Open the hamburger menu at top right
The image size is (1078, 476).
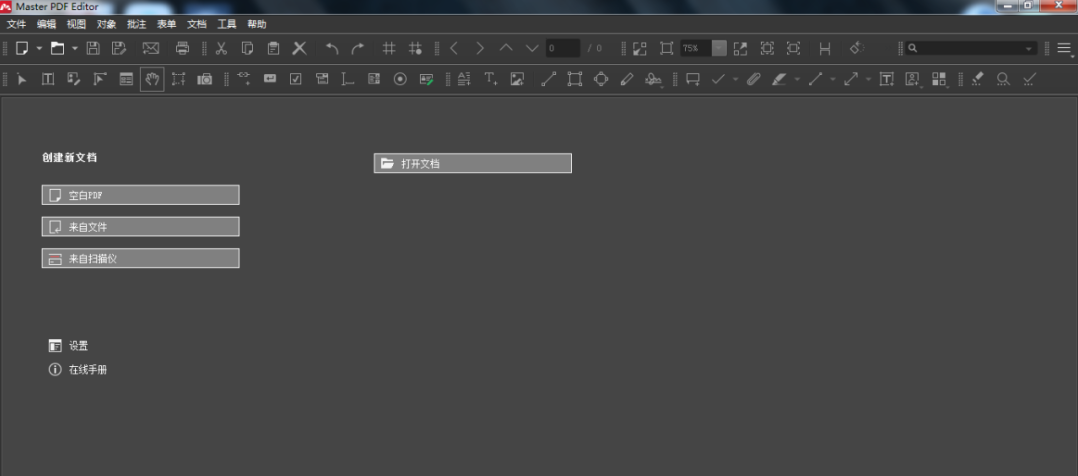click(x=1064, y=48)
